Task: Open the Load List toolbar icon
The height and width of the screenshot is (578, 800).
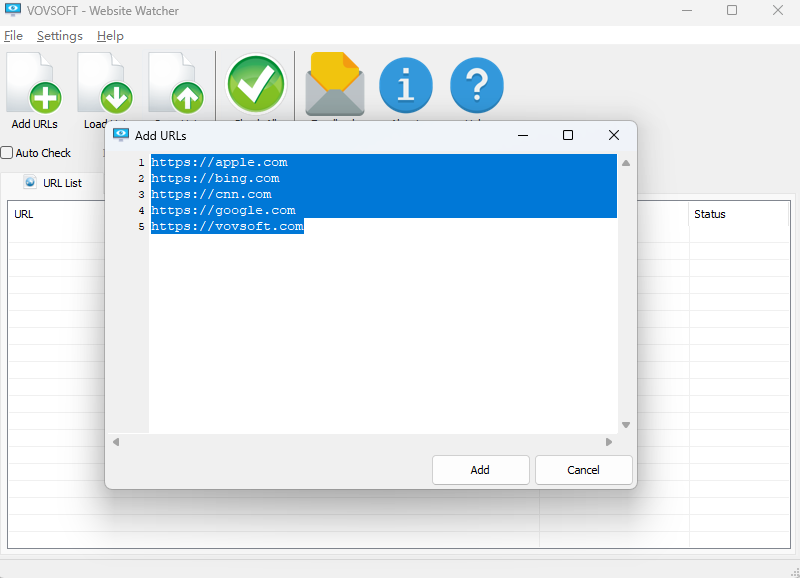Action: tap(105, 83)
